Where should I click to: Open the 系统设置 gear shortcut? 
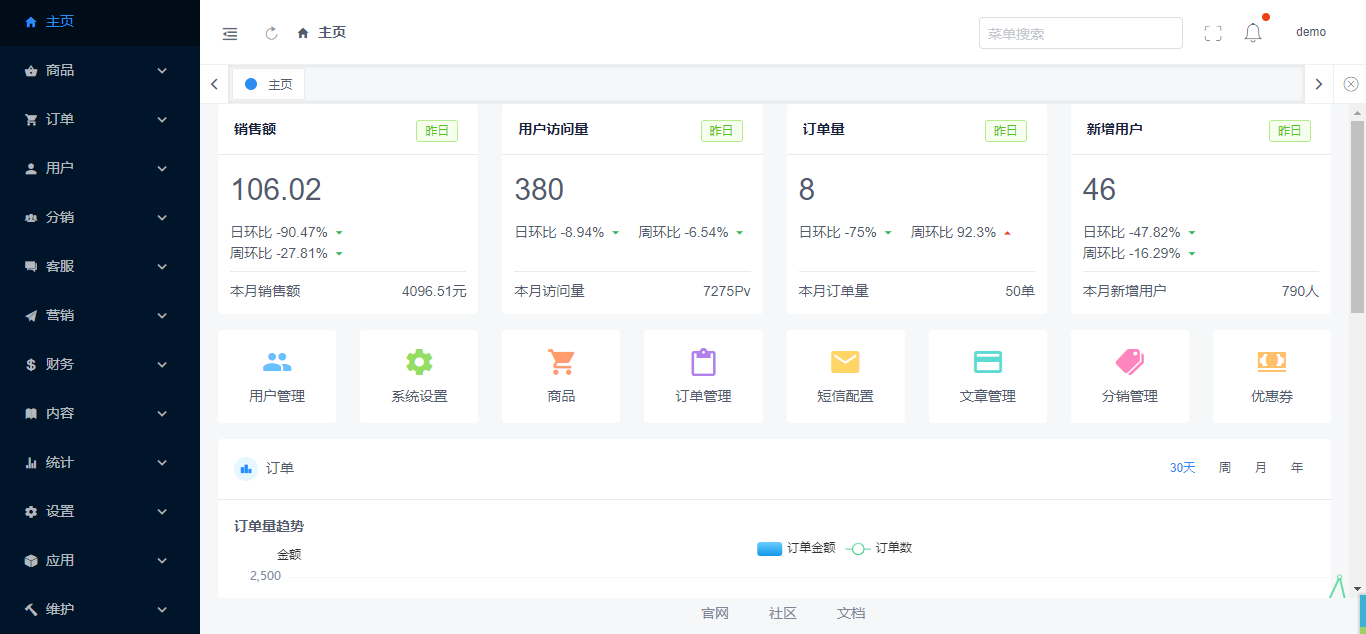(419, 362)
